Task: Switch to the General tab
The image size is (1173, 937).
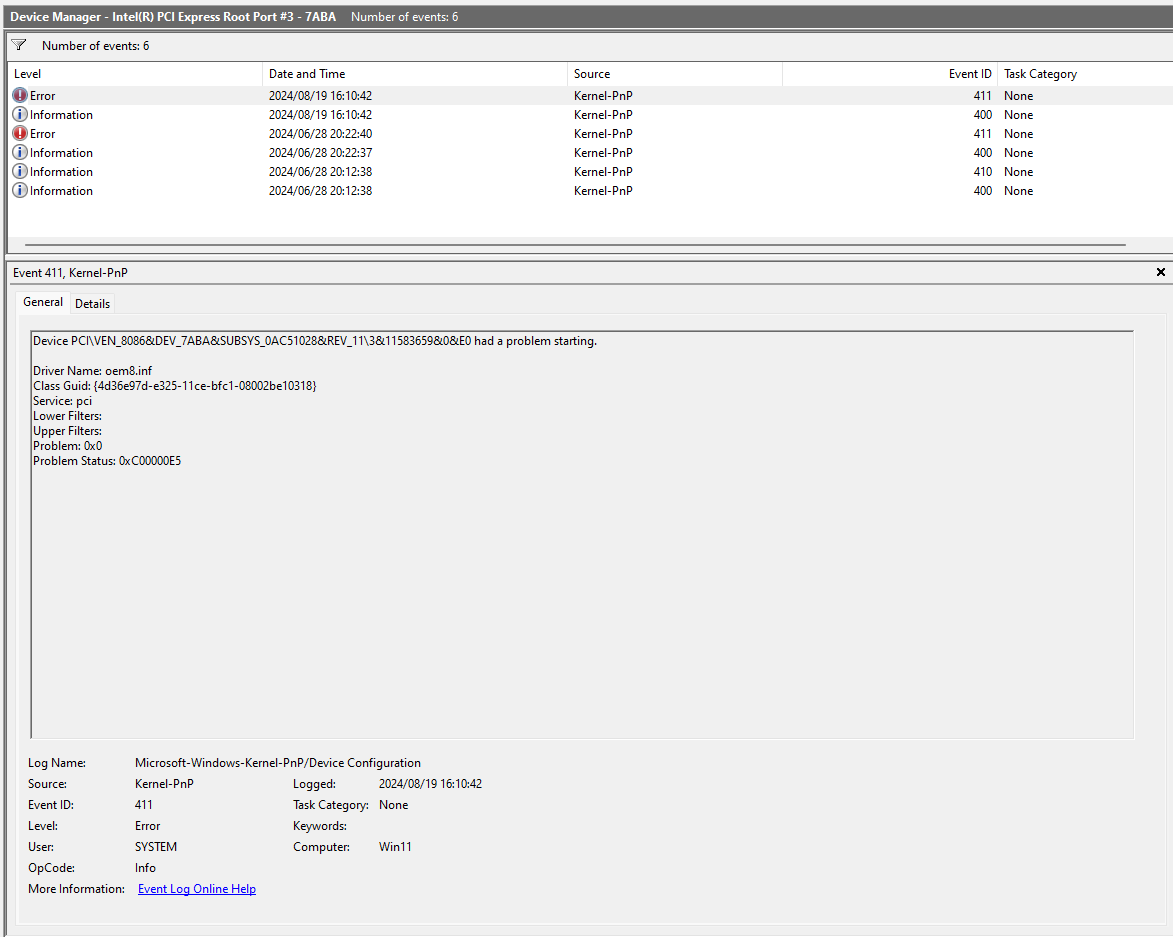Action: pyautogui.click(x=43, y=302)
